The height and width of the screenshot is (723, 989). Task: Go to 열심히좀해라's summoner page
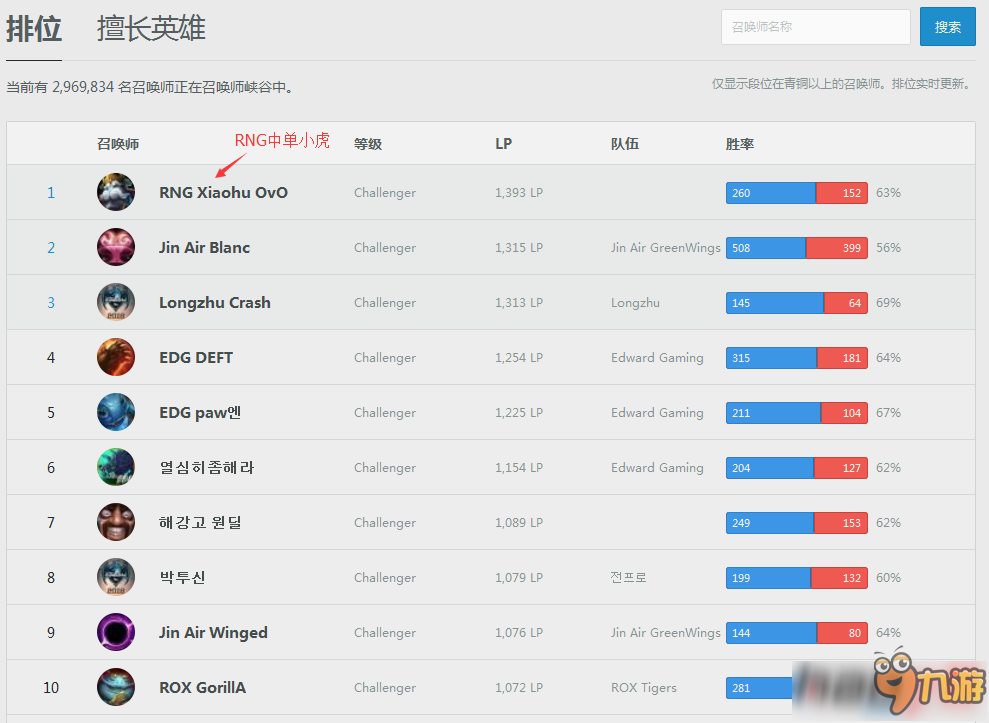coord(206,467)
